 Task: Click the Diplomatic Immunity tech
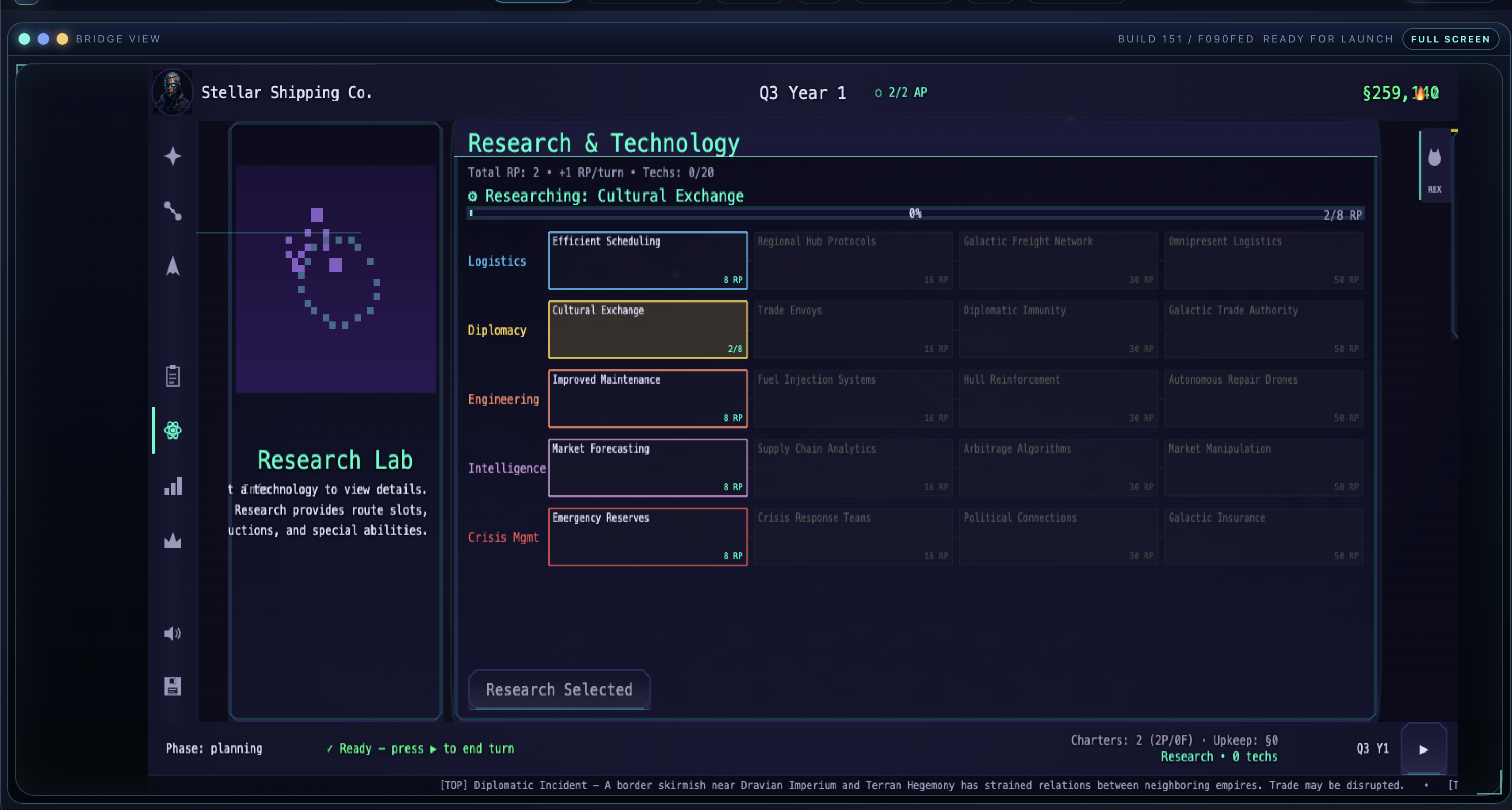1058,329
